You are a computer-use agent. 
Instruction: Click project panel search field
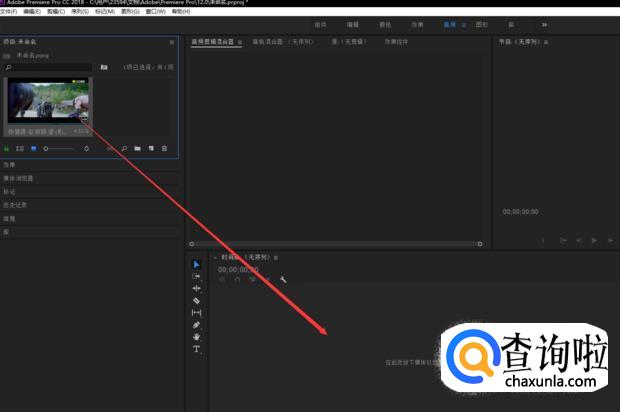click(x=48, y=68)
